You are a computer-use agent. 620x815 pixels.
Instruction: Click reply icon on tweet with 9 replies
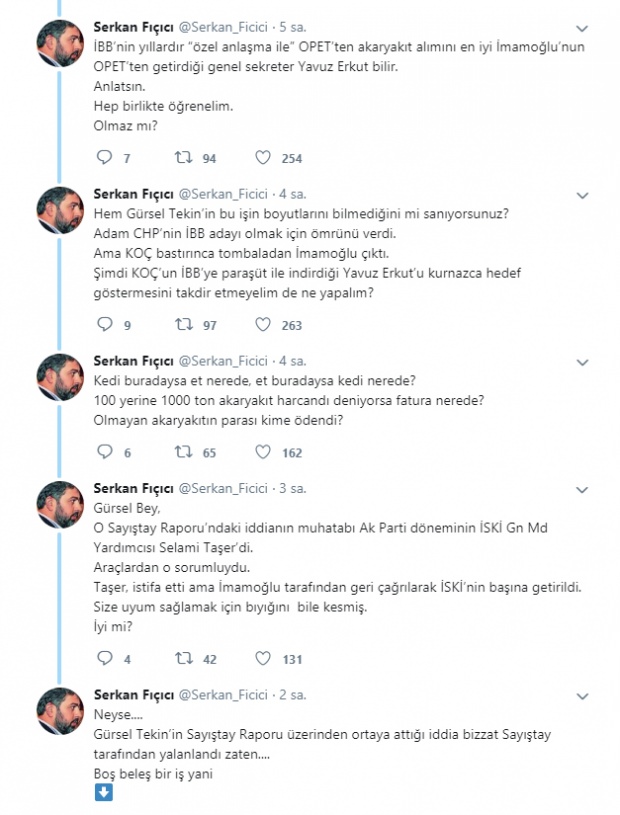(105, 325)
